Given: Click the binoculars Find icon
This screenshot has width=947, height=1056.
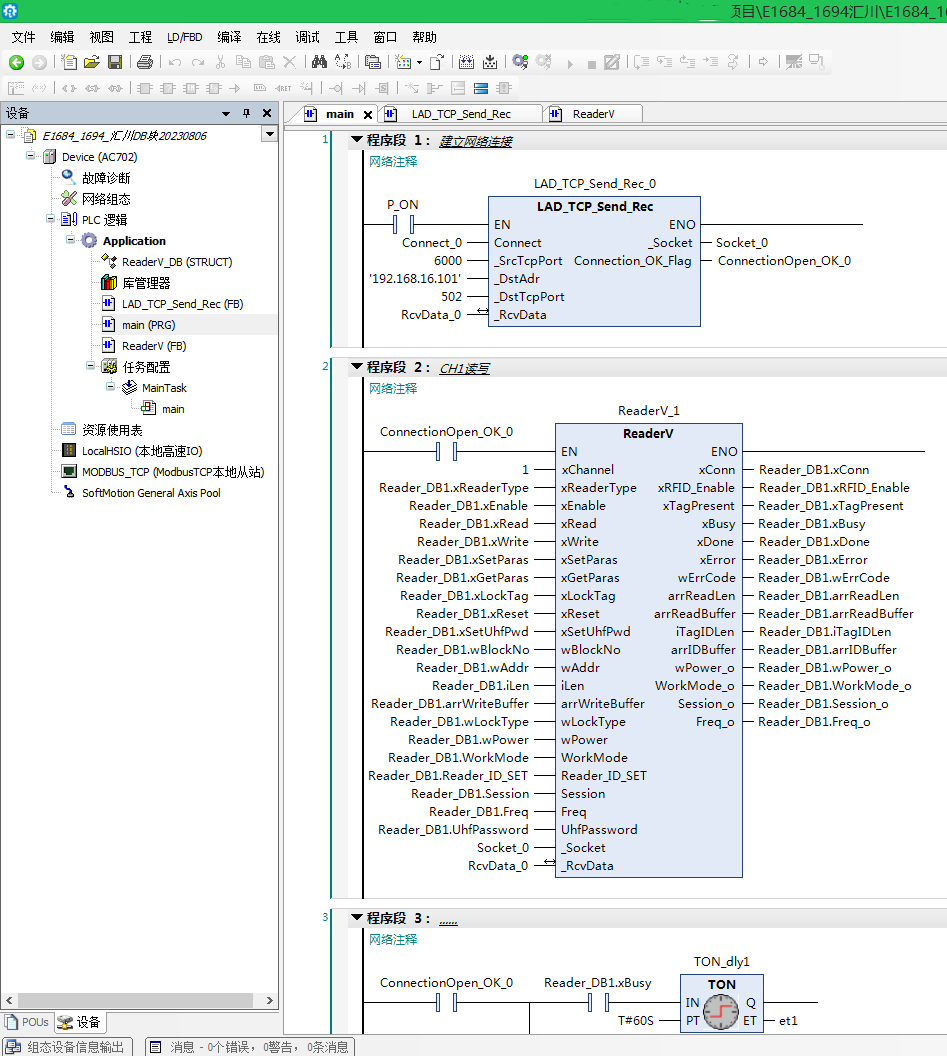Looking at the screenshot, I should (x=319, y=62).
